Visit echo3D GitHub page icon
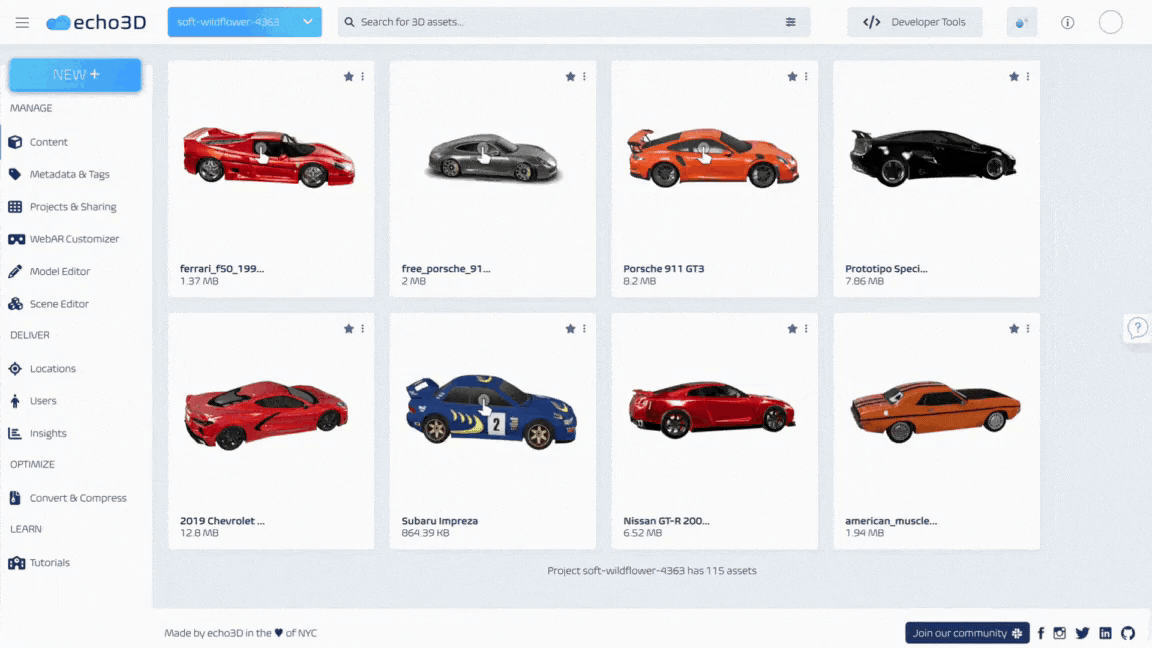The width and height of the screenshot is (1152, 648). tap(1128, 633)
